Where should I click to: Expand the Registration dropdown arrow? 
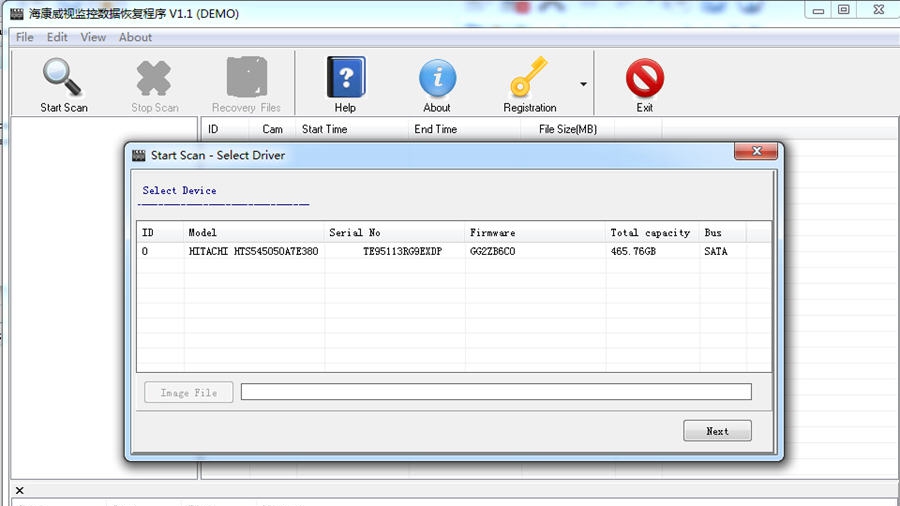[x=583, y=85]
